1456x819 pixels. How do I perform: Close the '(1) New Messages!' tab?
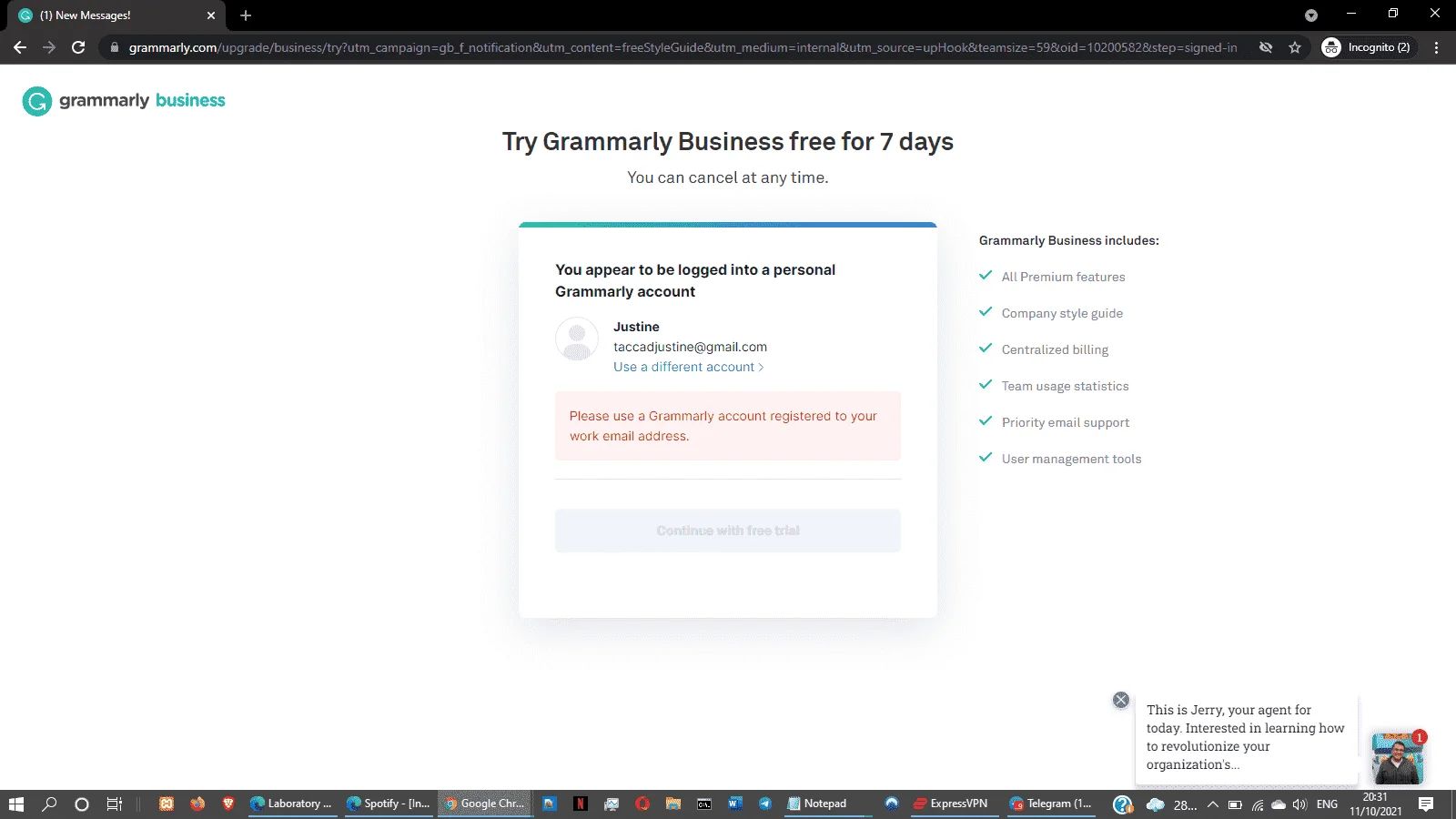point(211,15)
